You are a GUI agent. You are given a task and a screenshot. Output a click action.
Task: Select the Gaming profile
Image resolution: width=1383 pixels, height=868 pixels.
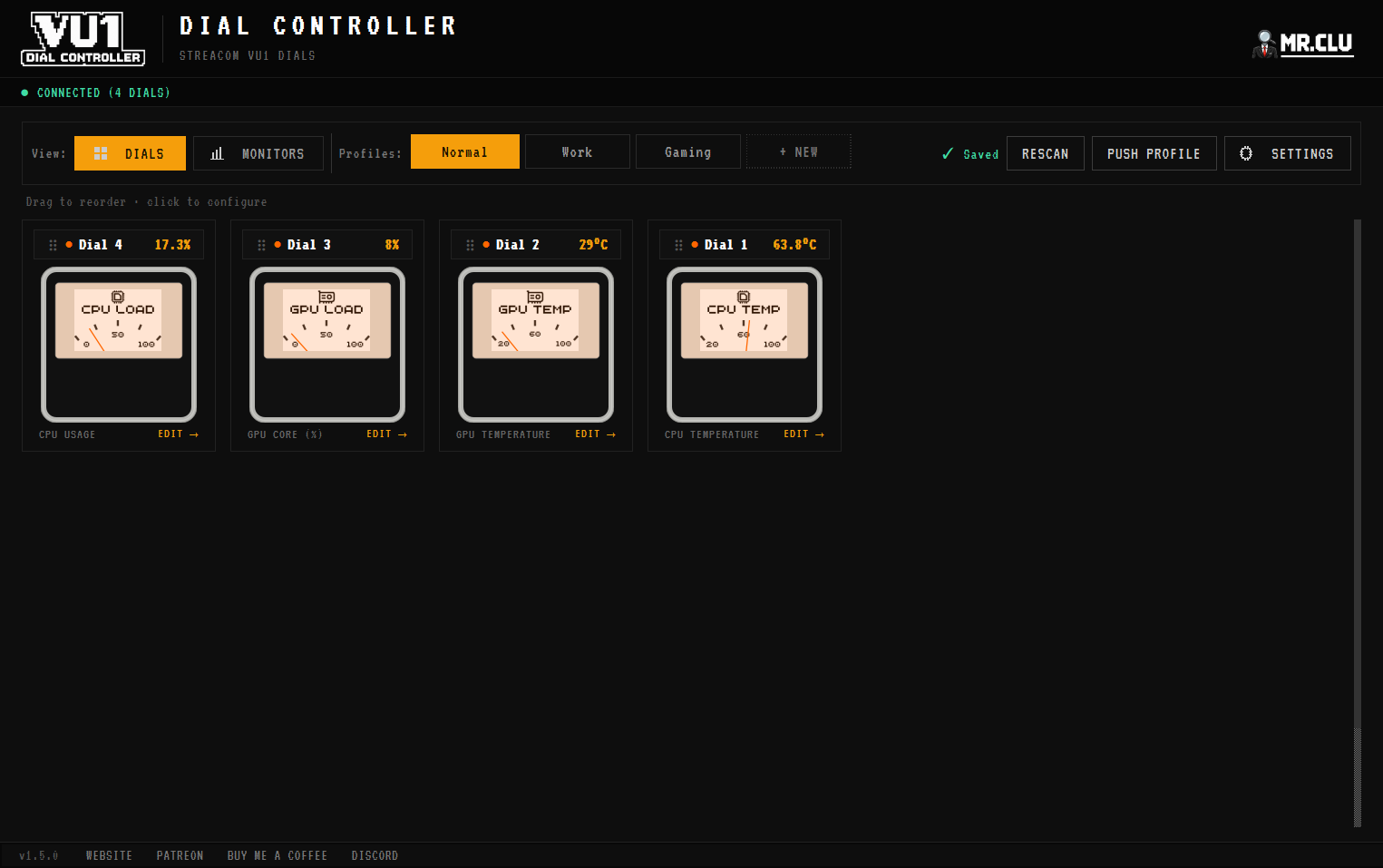click(688, 151)
